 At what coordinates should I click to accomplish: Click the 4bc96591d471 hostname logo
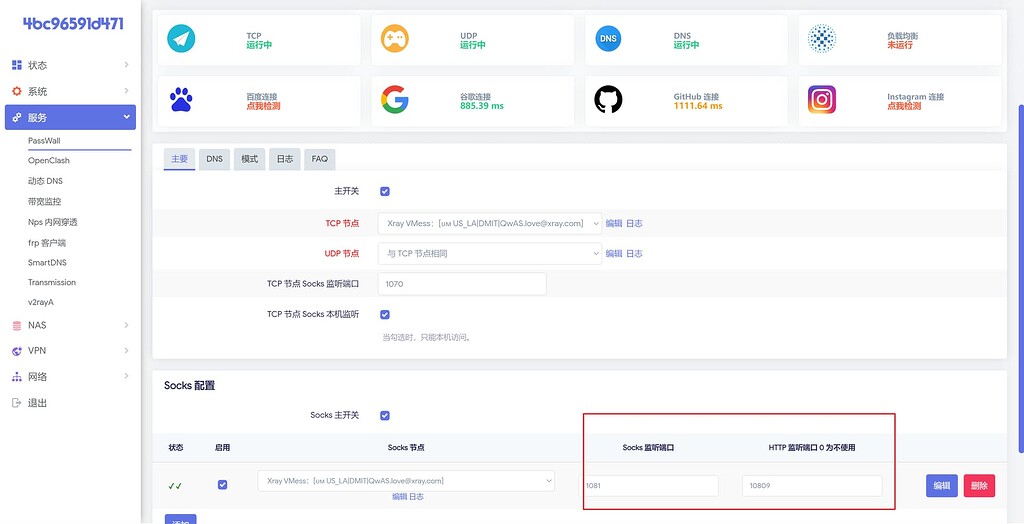(x=73, y=24)
